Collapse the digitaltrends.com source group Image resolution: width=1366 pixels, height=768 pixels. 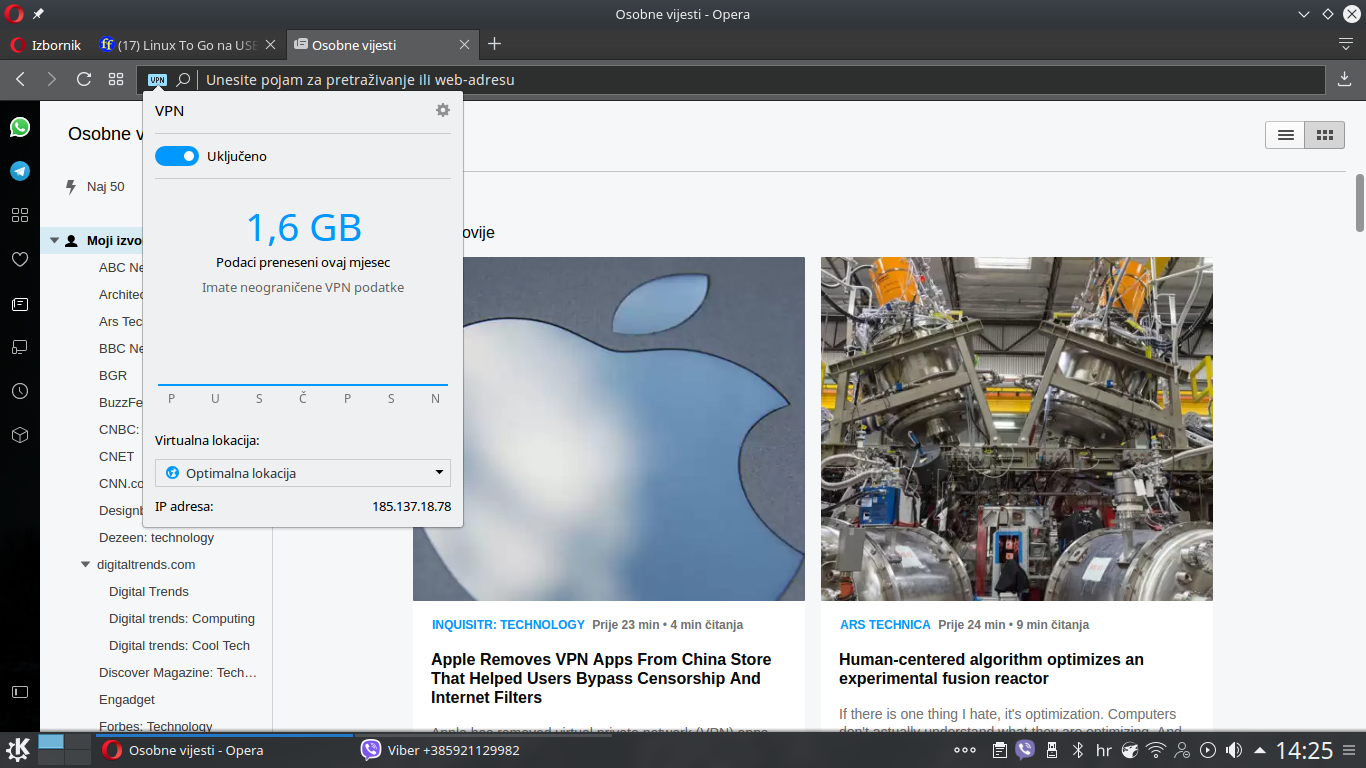pyautogui.click(x=86, y=565)
